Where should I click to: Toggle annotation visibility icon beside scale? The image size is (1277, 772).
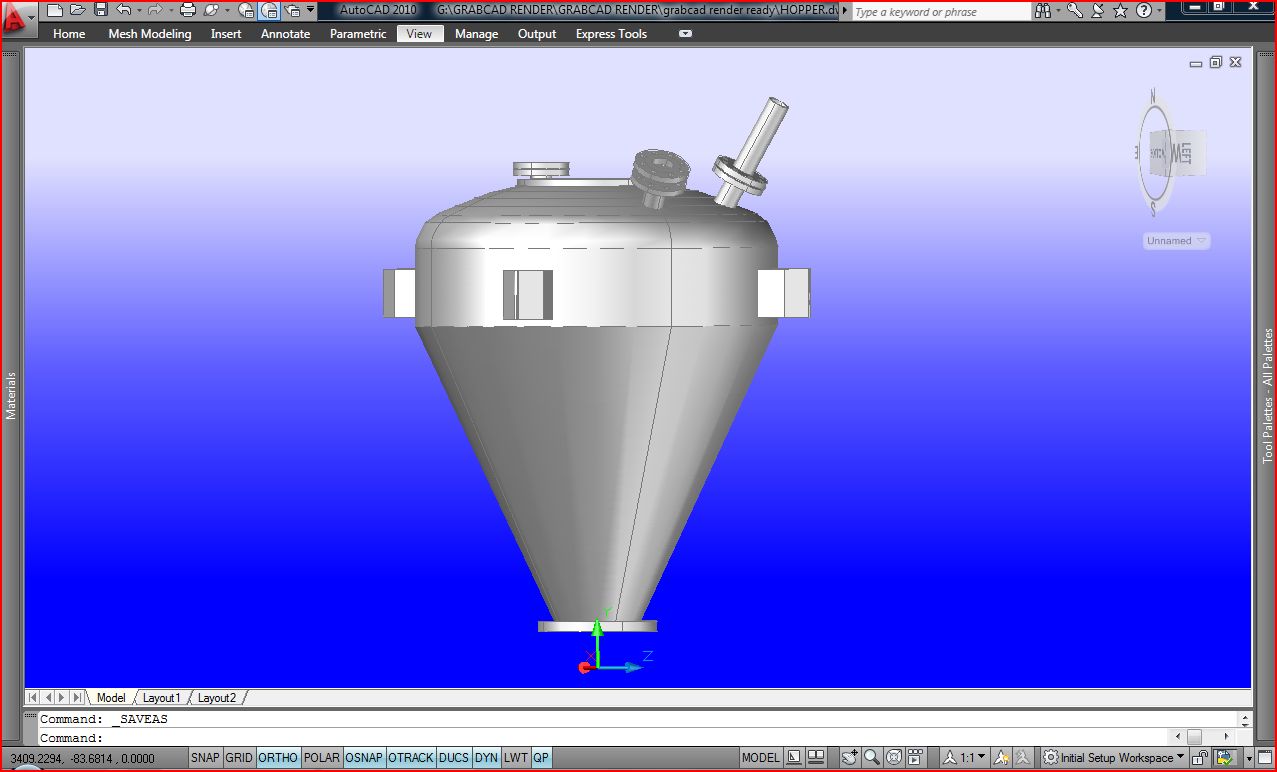click(1002, 758)
